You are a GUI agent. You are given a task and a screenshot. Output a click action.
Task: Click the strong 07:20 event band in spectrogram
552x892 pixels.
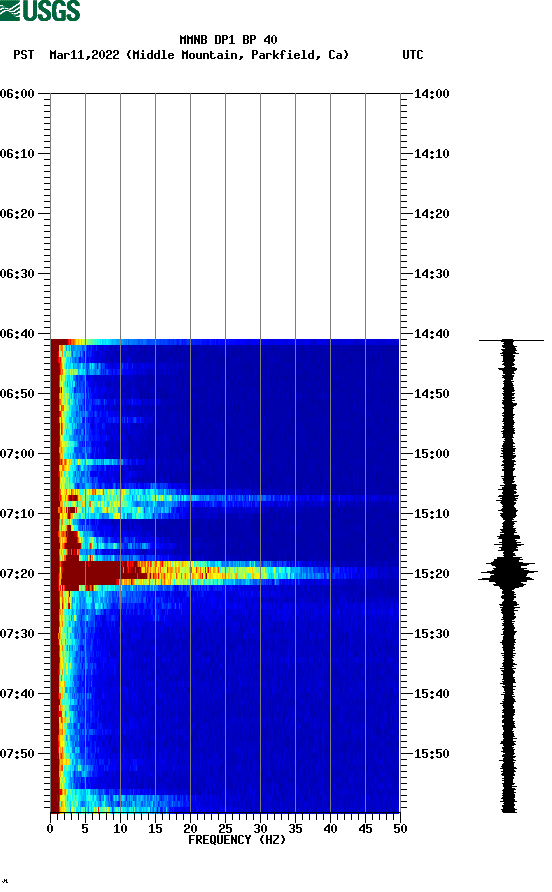coord(225,573)
